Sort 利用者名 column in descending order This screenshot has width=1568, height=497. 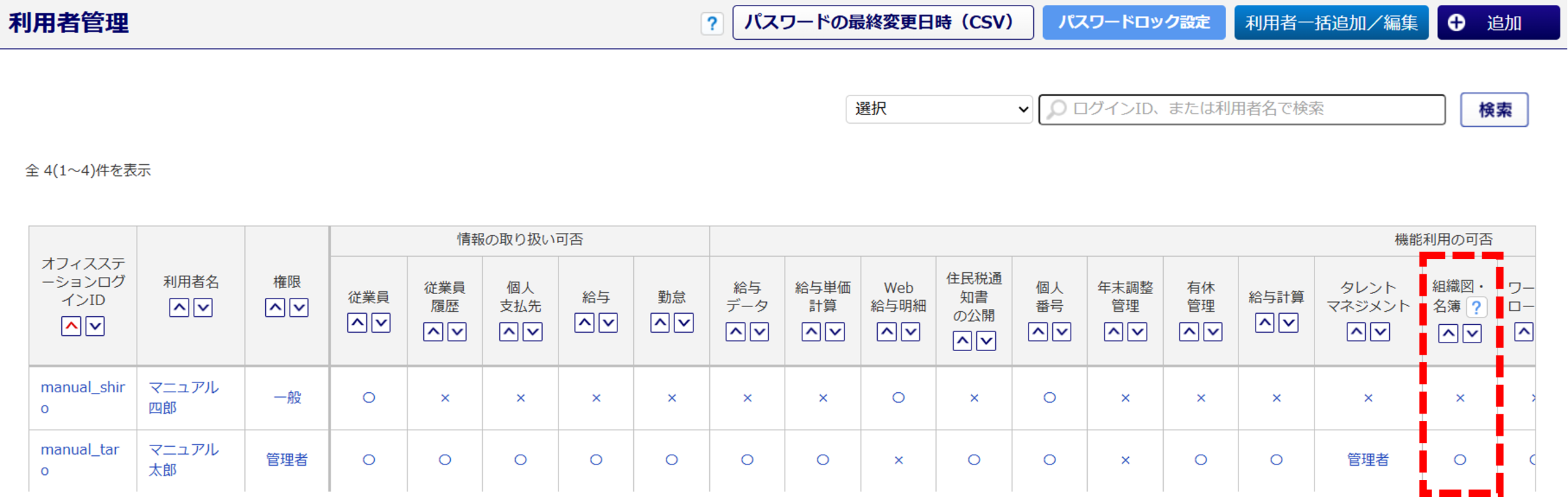[x=203, y=308]
